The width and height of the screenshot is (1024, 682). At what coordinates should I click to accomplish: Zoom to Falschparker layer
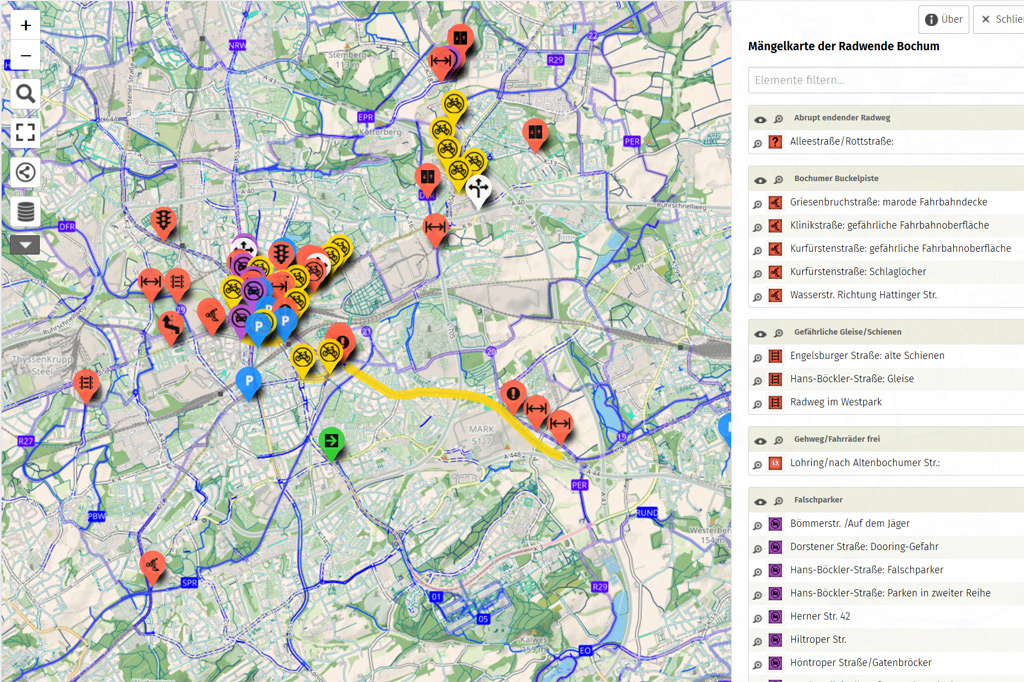tap(778, 502)
